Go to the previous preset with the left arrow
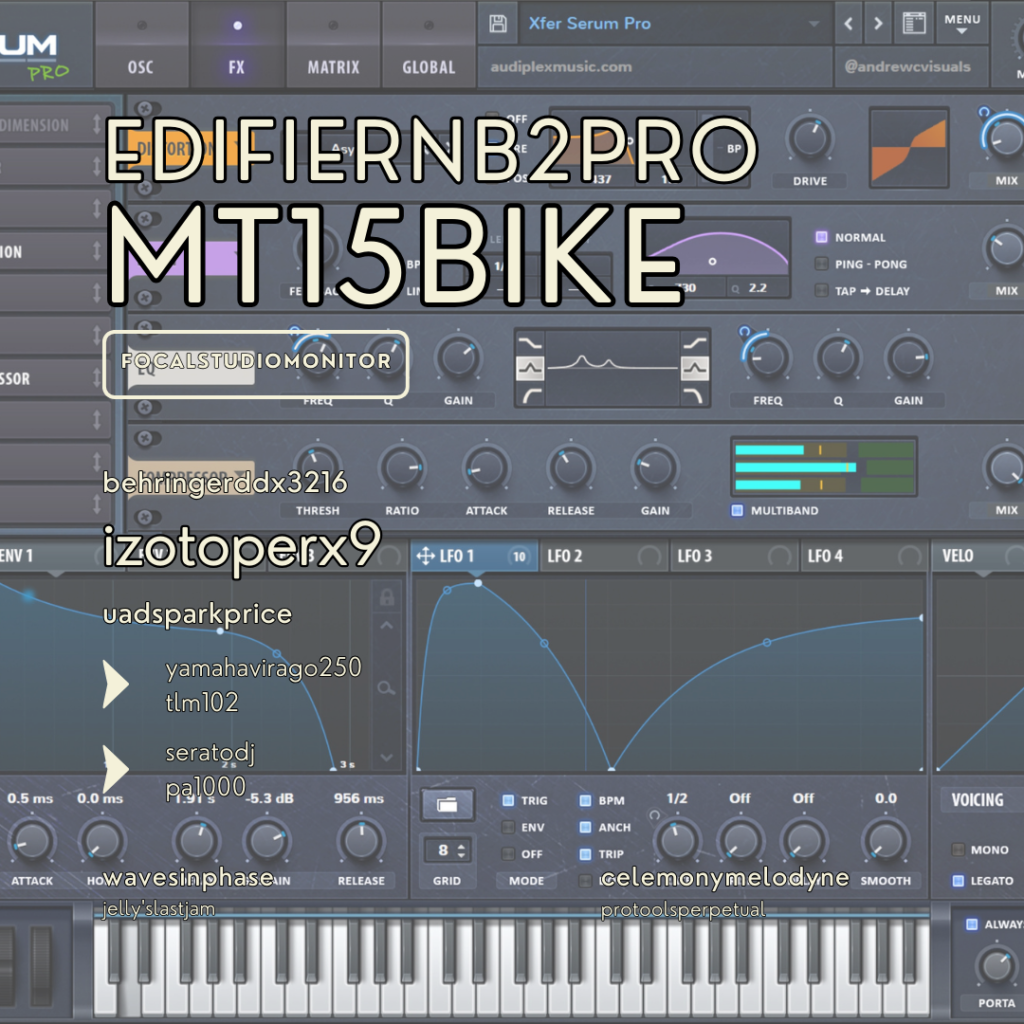1024x1024 pixels. (848, 24)
